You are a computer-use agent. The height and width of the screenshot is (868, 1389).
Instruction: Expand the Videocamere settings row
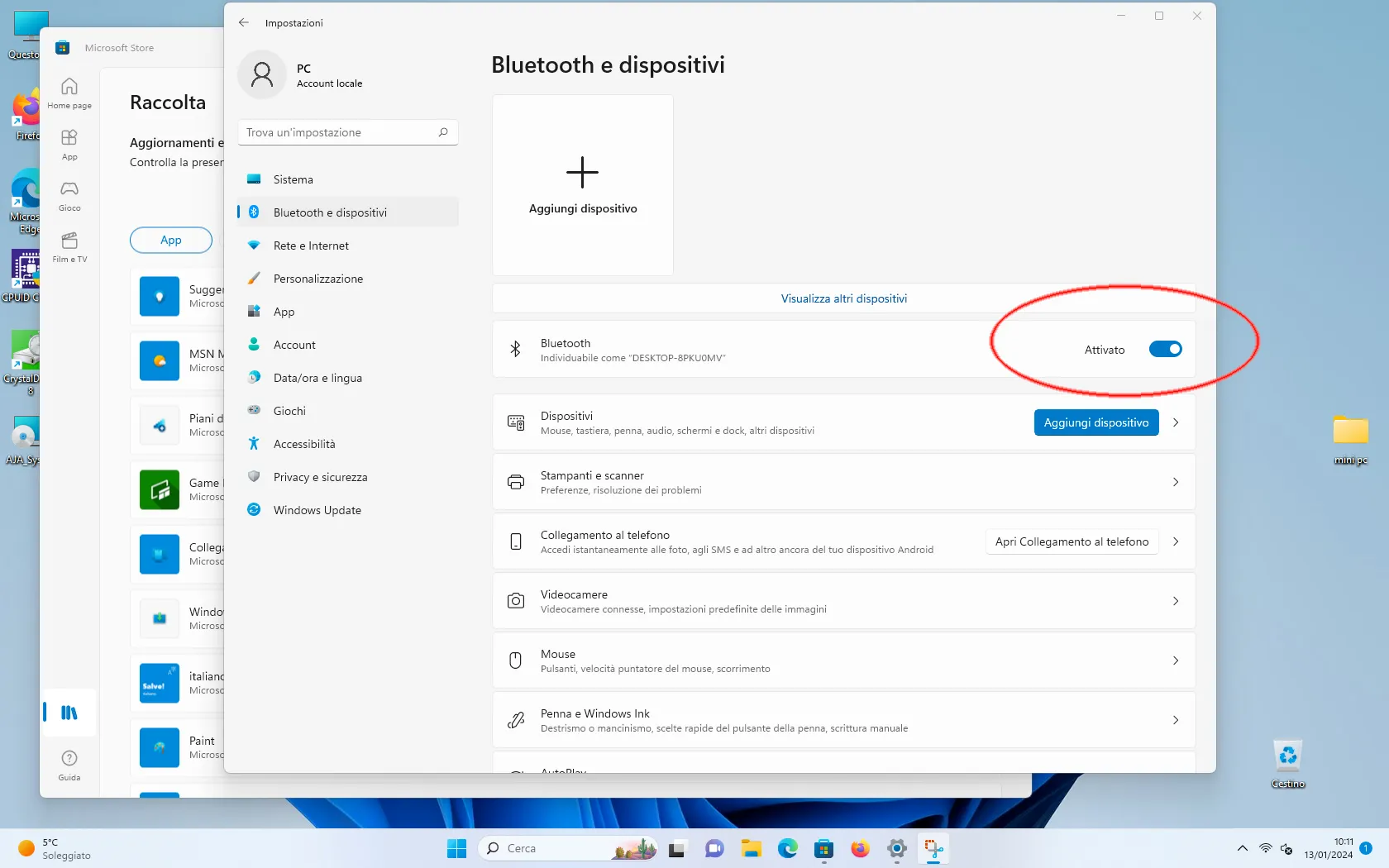pyautogui.click(x=1176, y=601)
